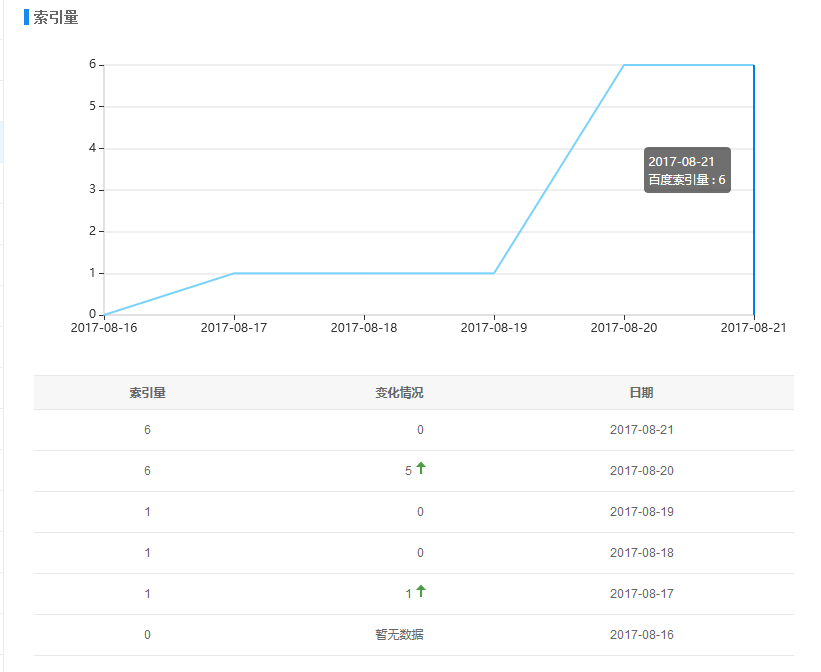
Task: Click the 日期 column header
Action: pyautogui.click(x=641, y=392)
